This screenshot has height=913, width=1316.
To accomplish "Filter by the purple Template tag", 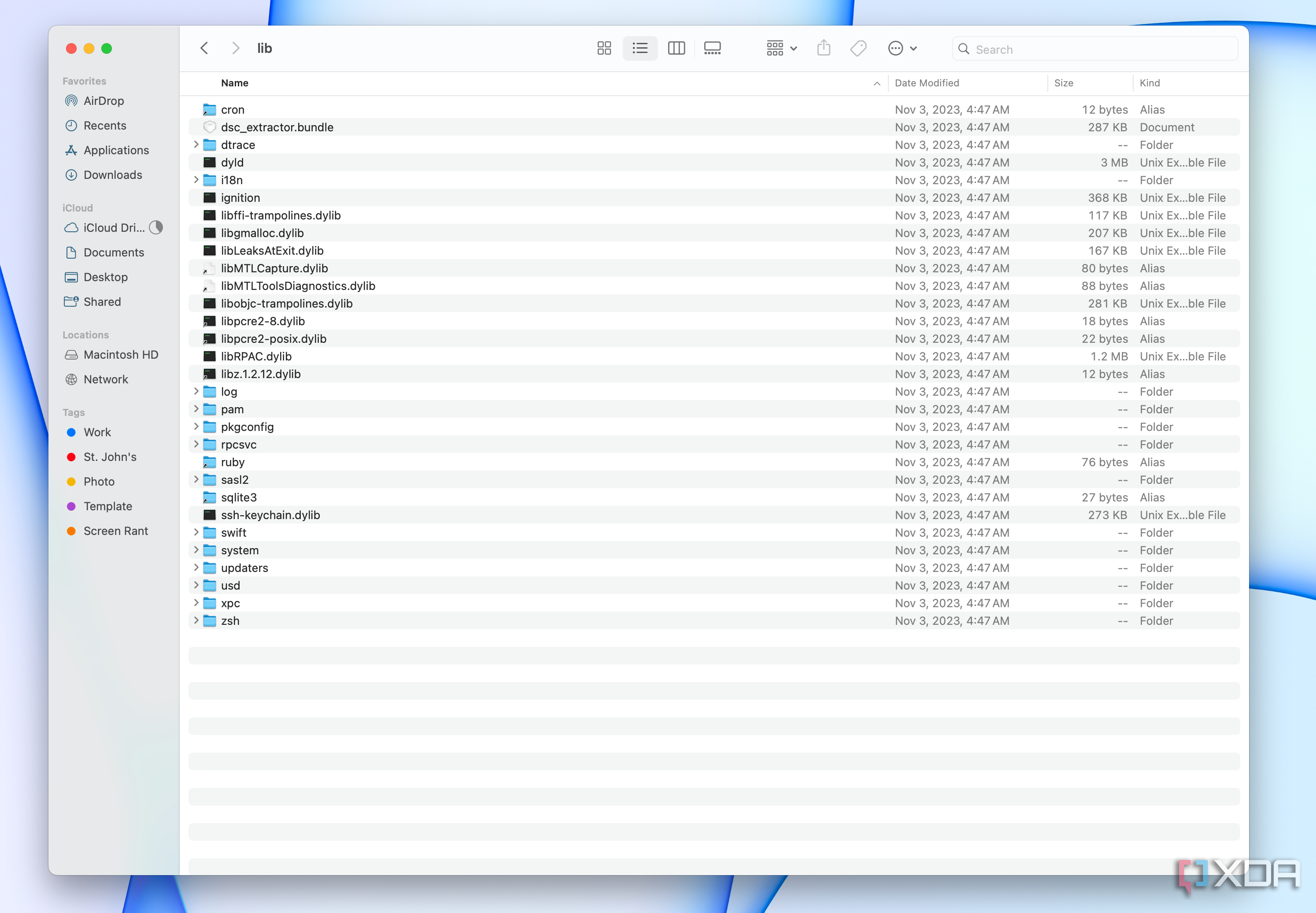I will (107, 506).
